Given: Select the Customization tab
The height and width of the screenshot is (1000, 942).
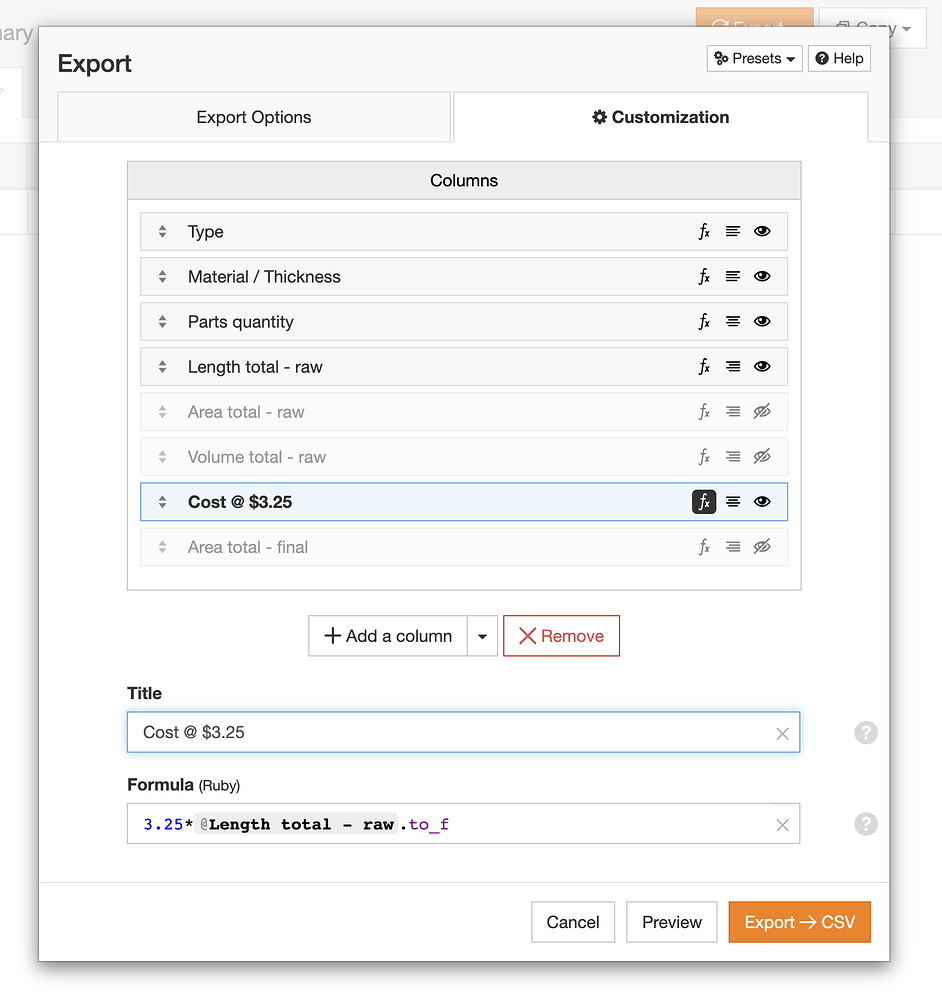Looking at the screenshot, I should click(x=660, y=117).
